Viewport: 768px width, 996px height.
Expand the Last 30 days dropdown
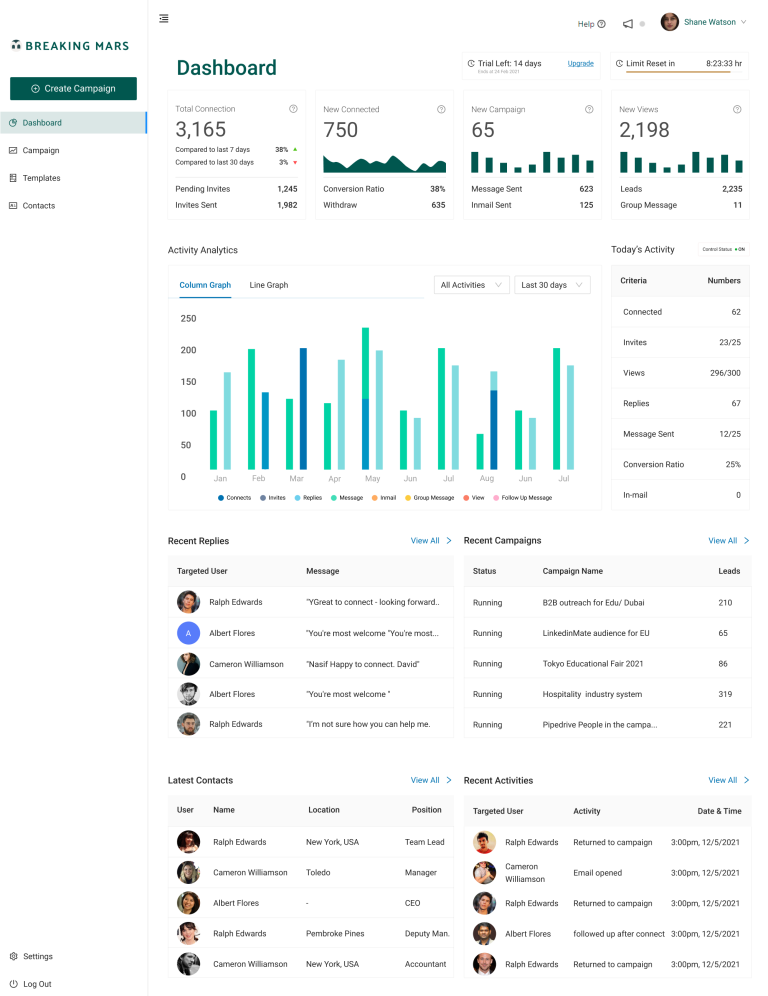click(552, 285)
